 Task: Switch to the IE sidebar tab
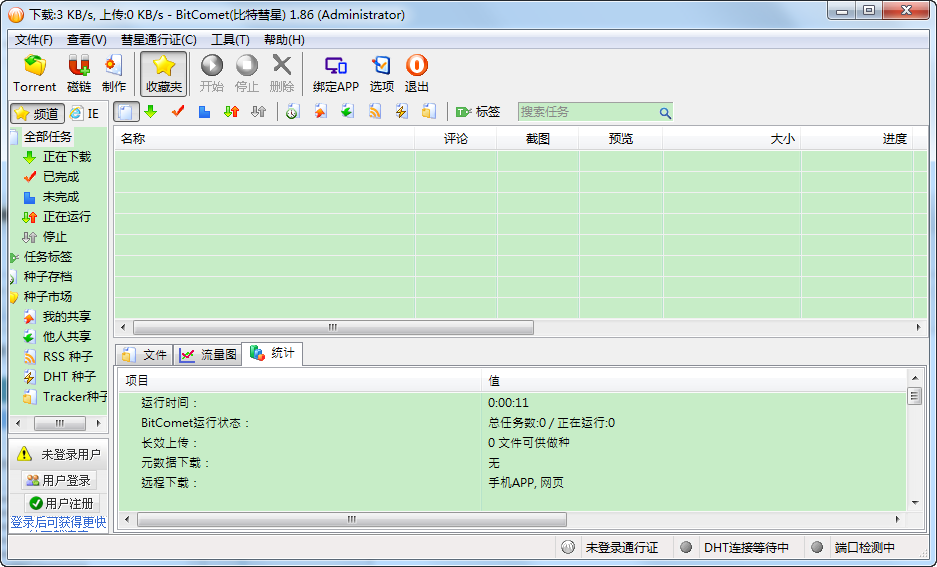(x=85, y=114)
